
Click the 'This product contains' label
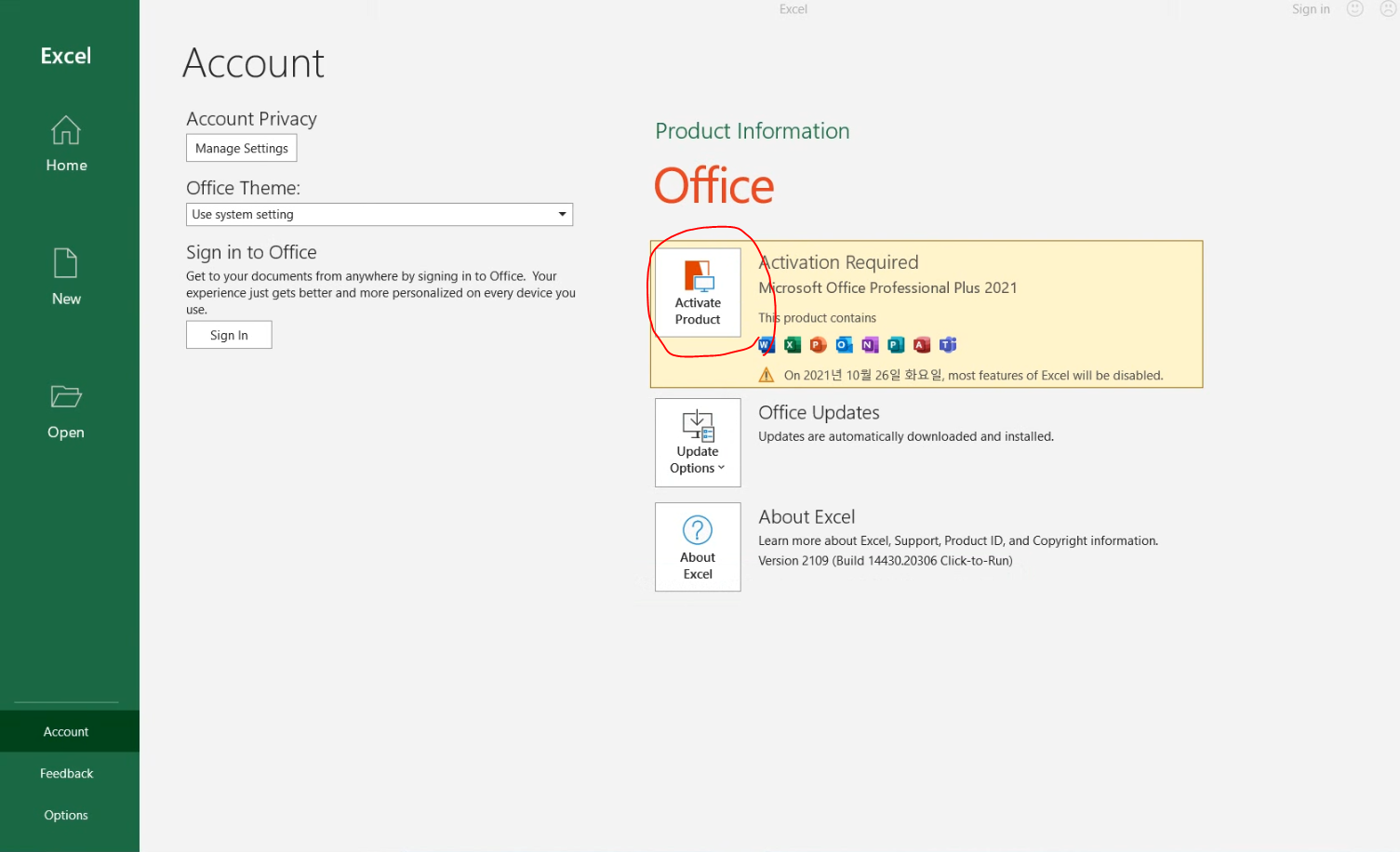click(x=817, y=318)
